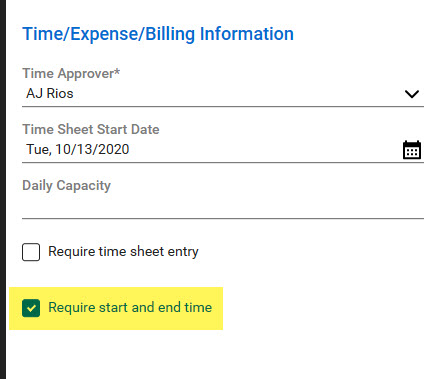Click the Daily Capacity label

pyautogui.click(x=66, y=186)
